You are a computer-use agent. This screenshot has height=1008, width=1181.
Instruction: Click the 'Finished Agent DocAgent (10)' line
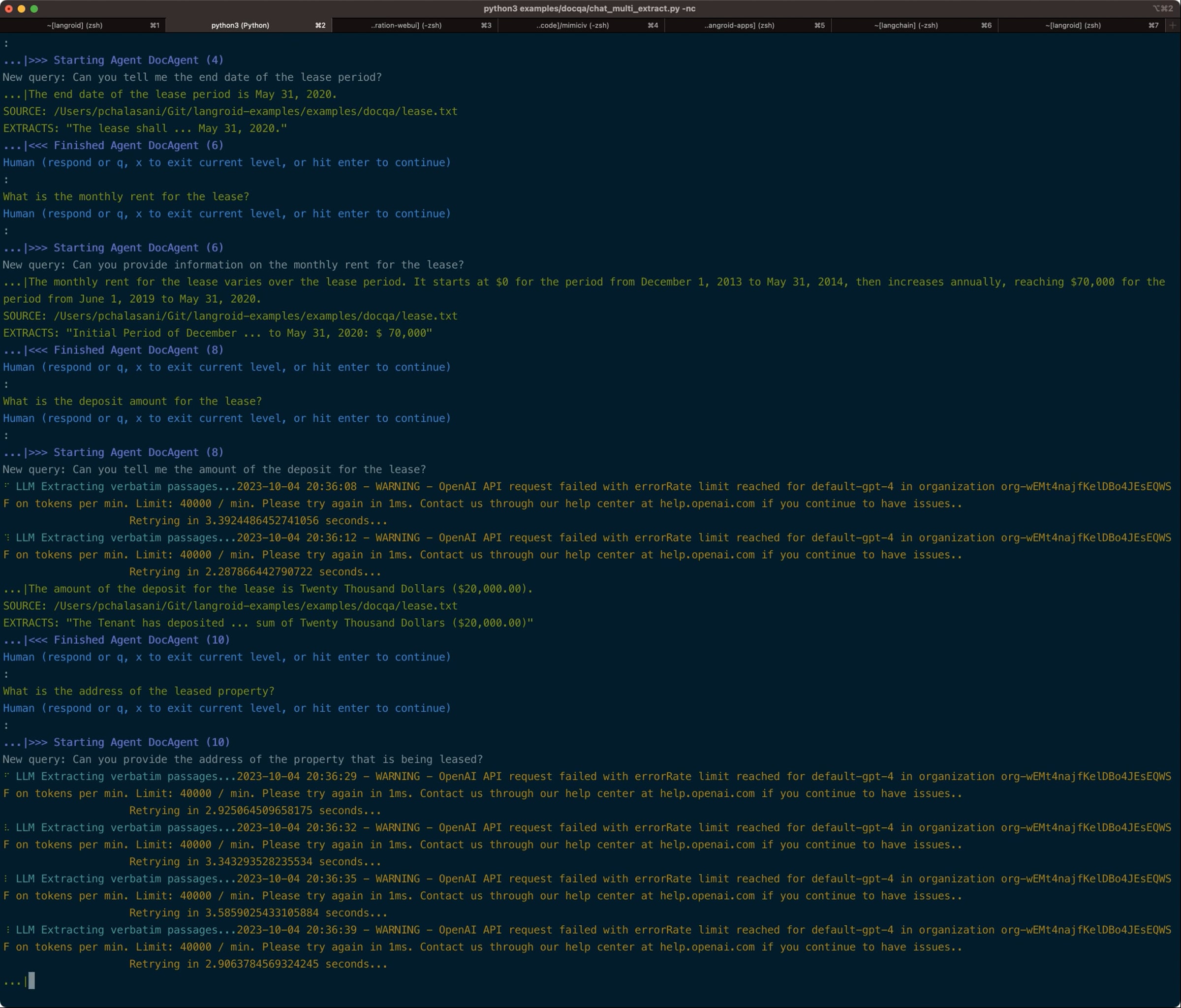pyautogui.click(x=116, y=640)
